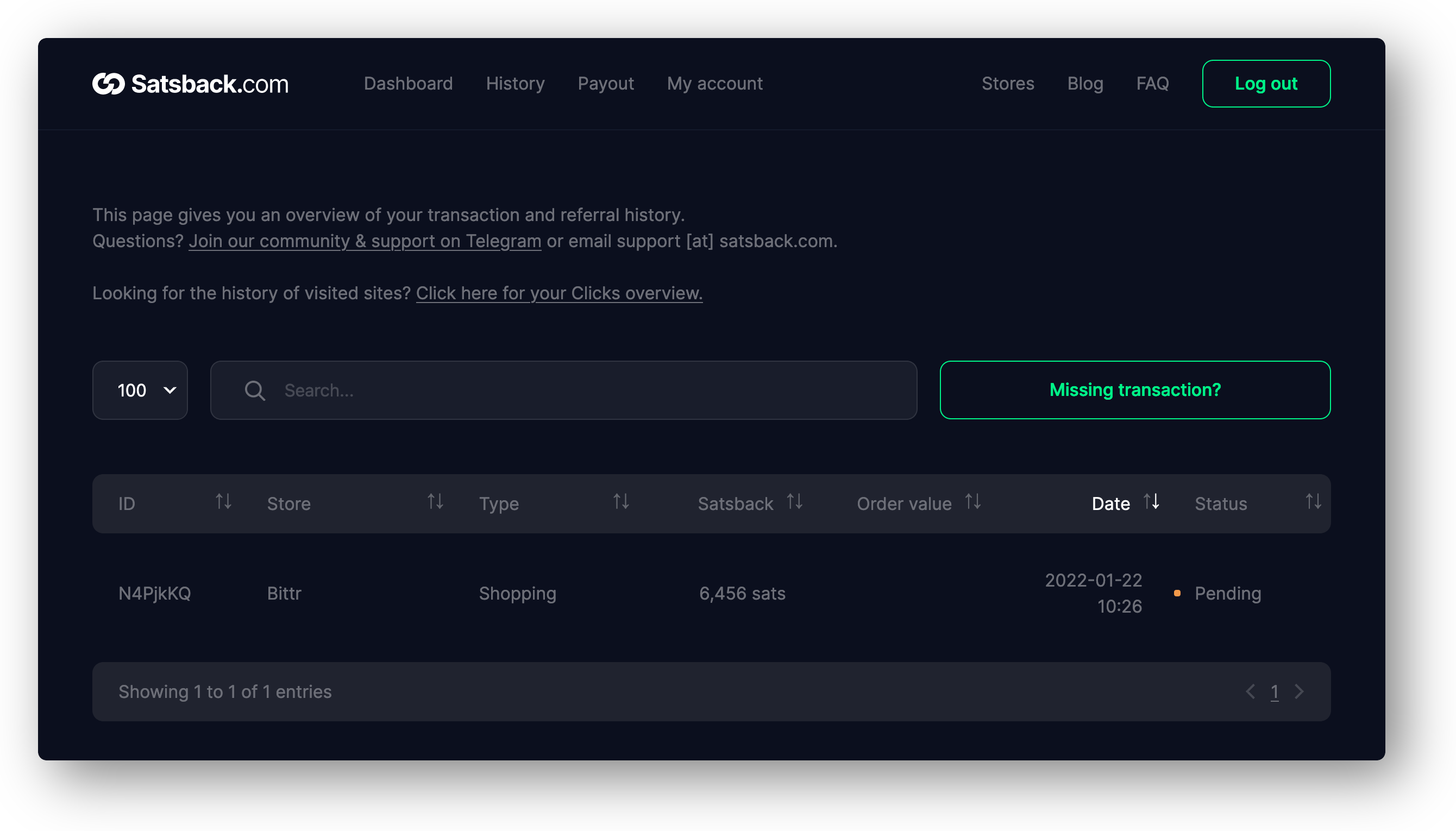
Task: Click the Satsback.com logo
Action: pyautogui.click(x=190, y=84)
